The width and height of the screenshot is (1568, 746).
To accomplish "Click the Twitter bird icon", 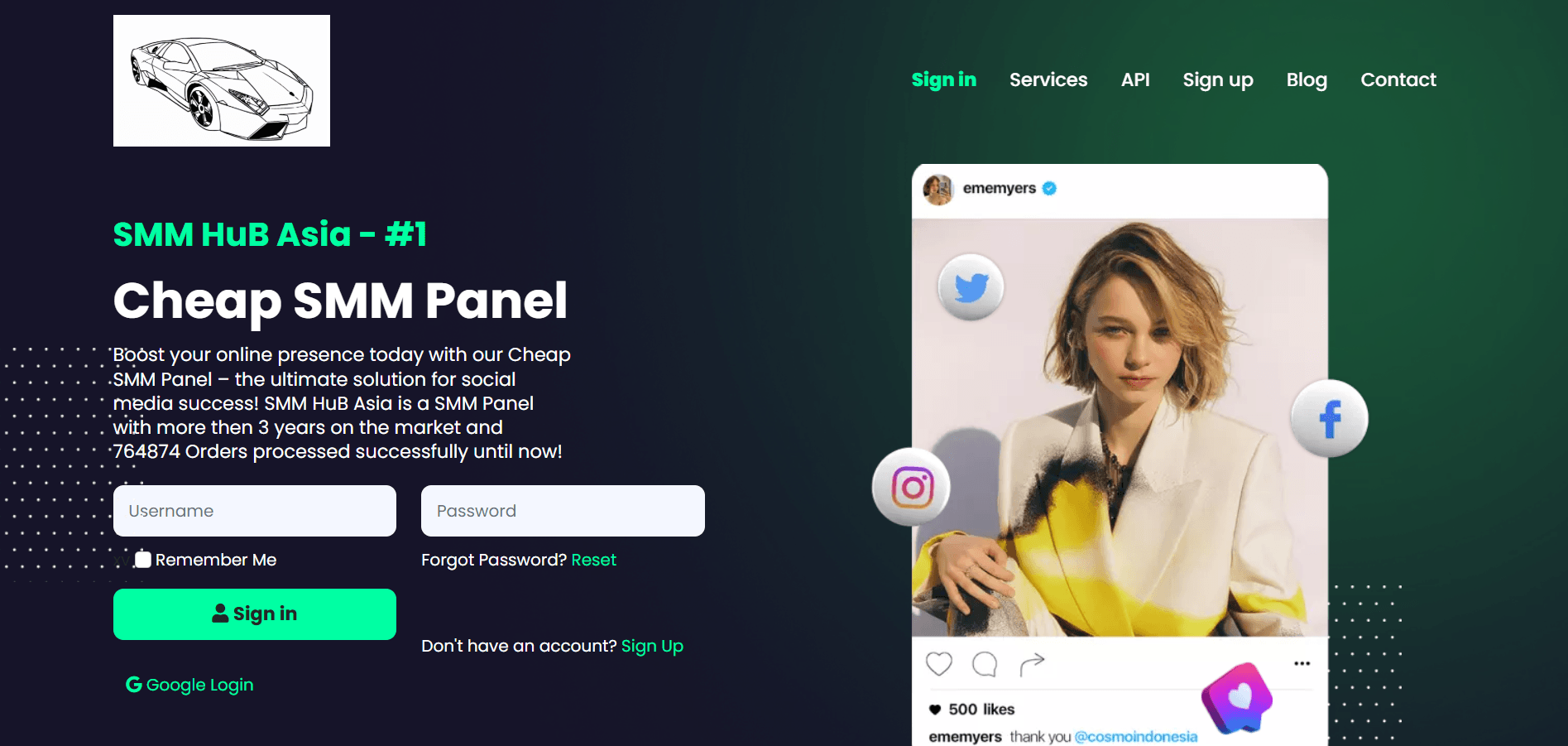I will (971, 287).
